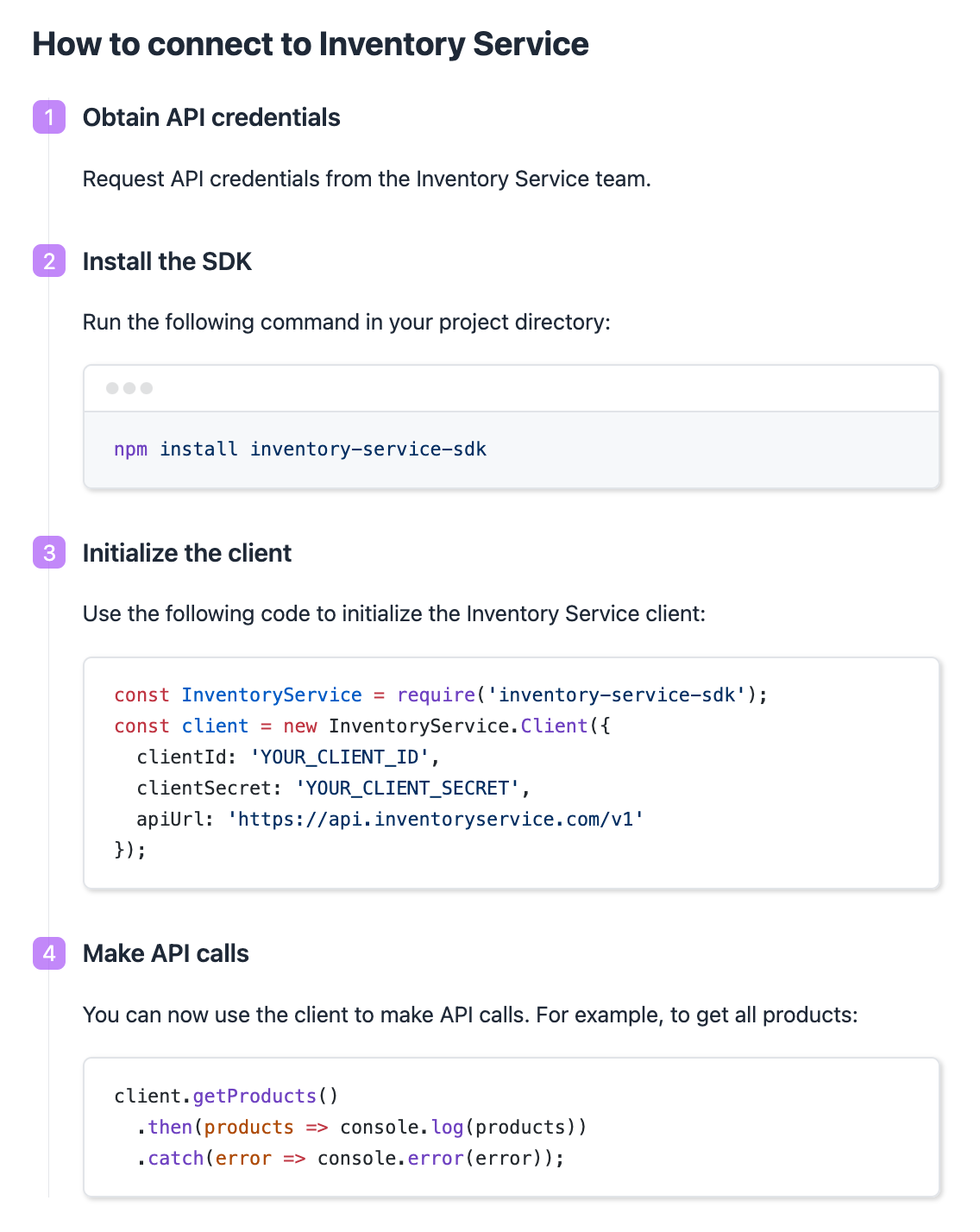This screenshot has width=980, height=1232.
Task: Click the page title about Inventory Service
Action: tap(311, 44)
